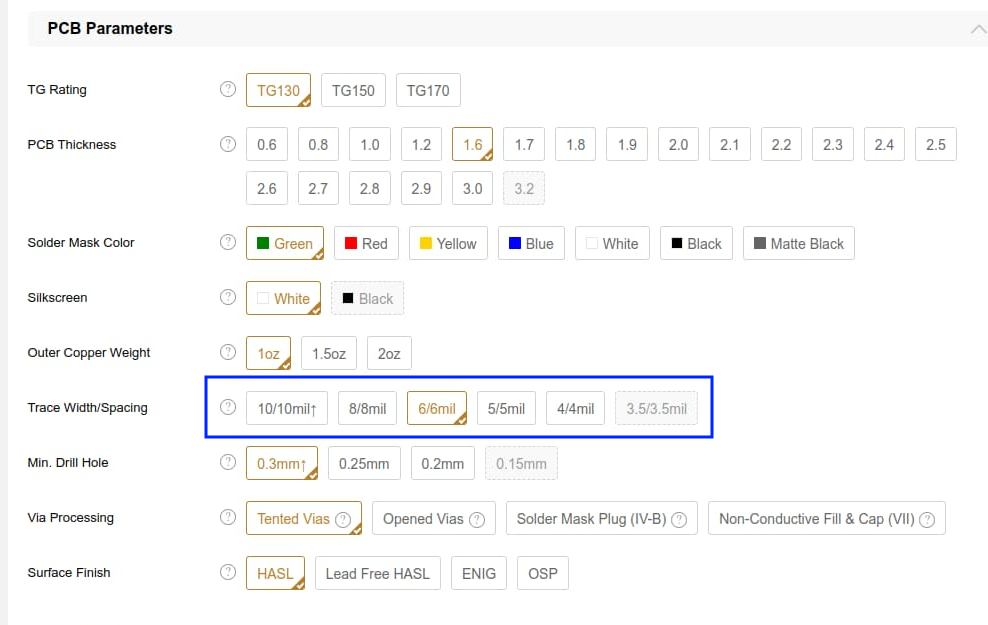Image resolution: width=988 pixels, height=625 pixels.
Task: Choose PCB thickness 2.8
Action: tap(370, 188)
